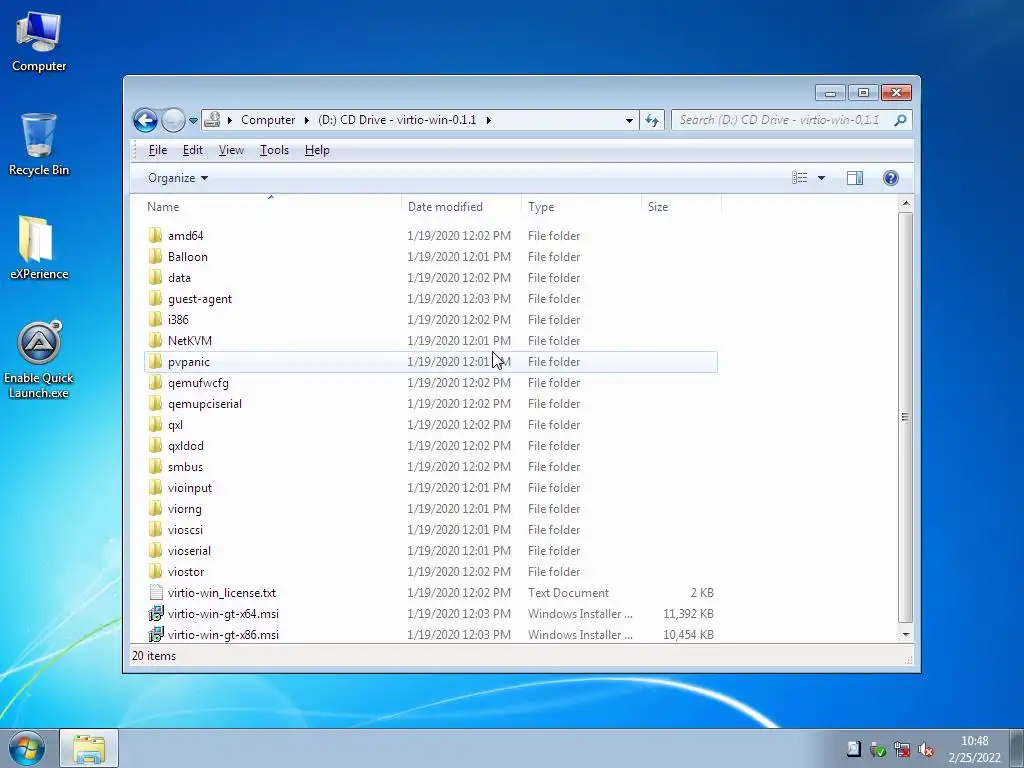Open the Organize dropdown
This screenshot has width=1024, height=768.
click(x=178, y=178)
